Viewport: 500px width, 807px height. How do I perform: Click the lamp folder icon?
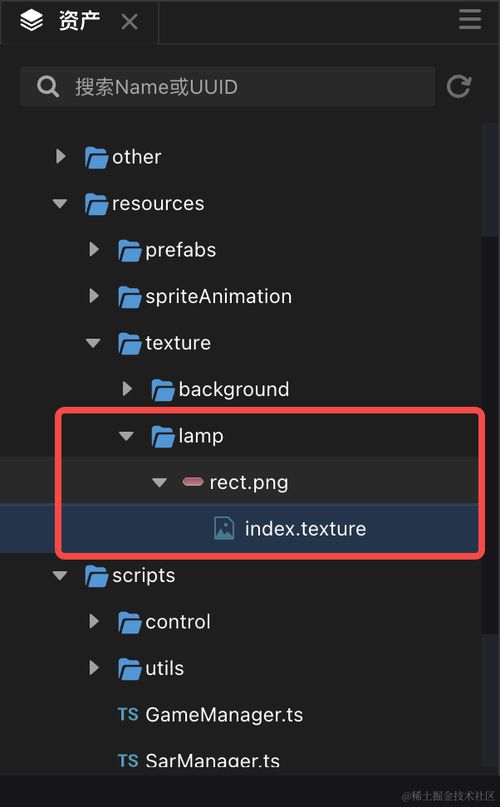click(163, 436)
